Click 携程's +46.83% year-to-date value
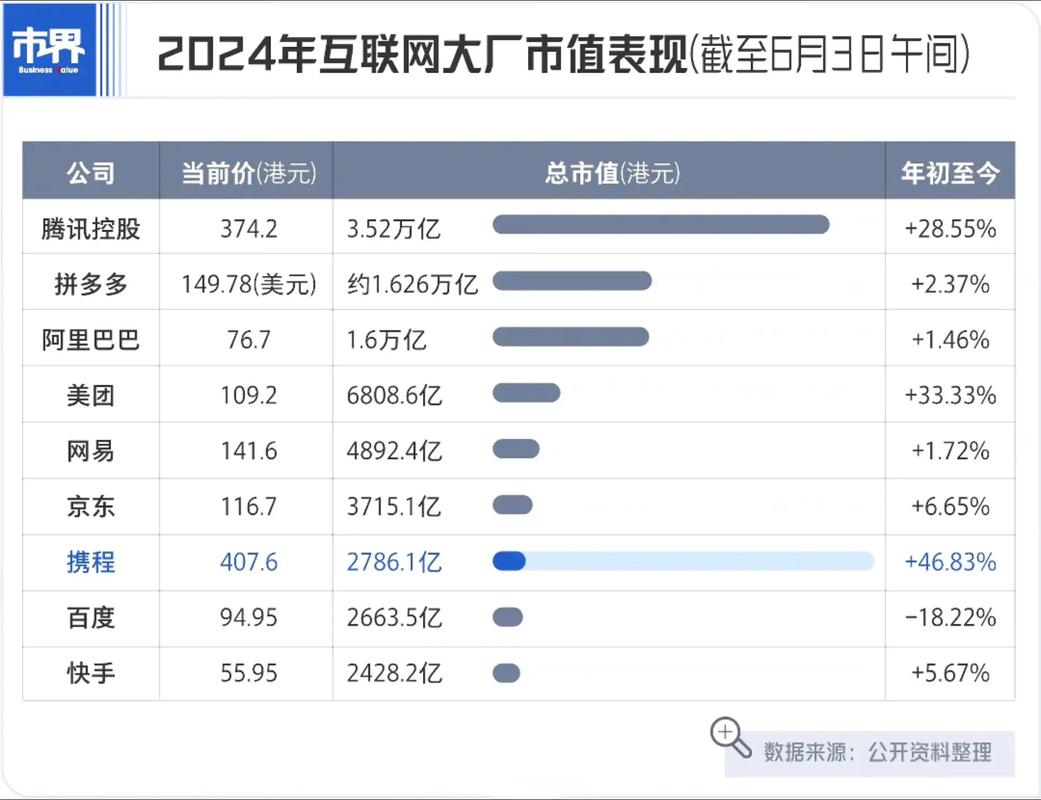This screenshot has height=800, width=1041. tap(949, 562)
